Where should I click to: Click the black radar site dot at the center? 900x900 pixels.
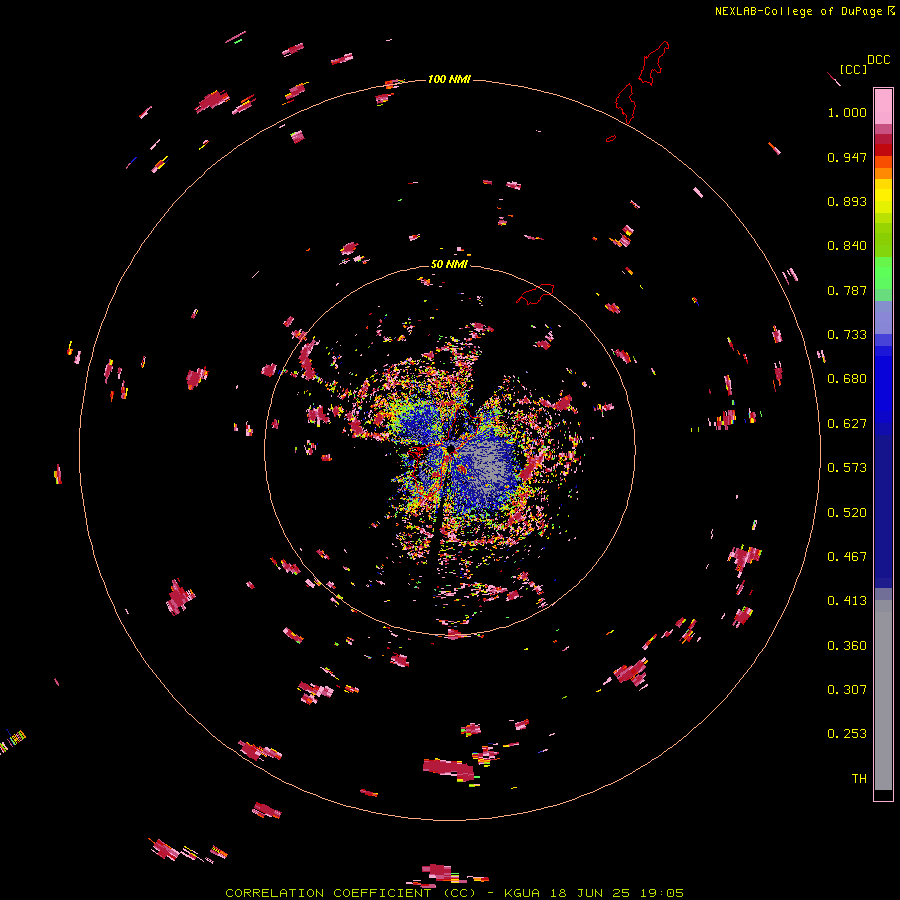pyautogui.click(x=451, y=448)
